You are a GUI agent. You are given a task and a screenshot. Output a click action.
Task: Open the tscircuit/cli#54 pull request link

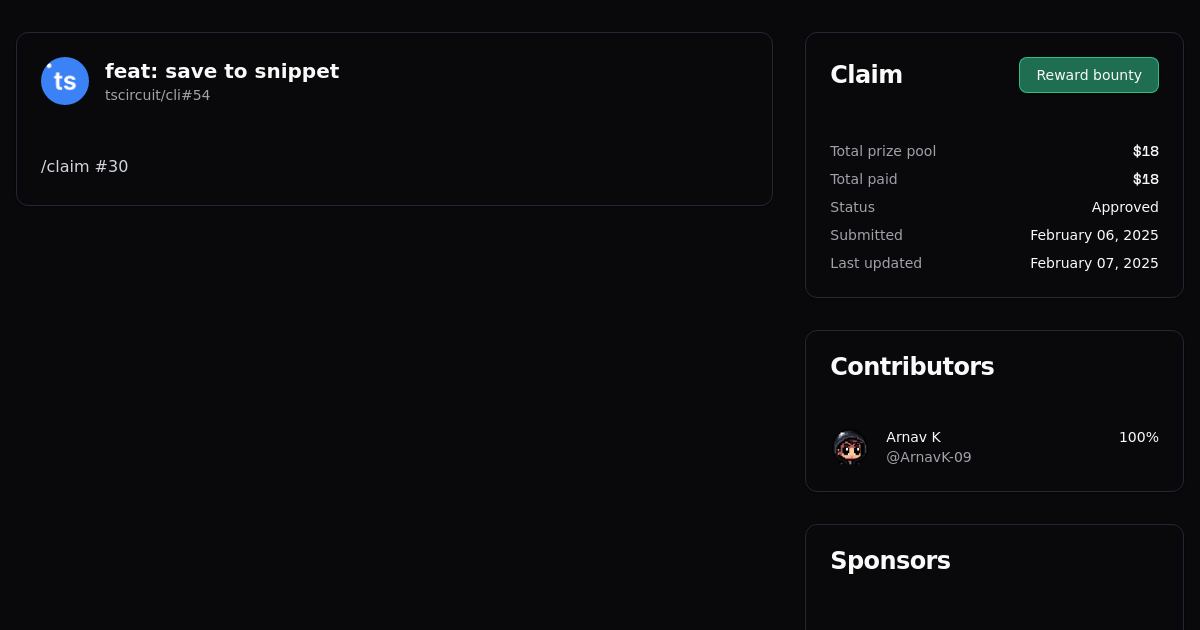(157, 95)
